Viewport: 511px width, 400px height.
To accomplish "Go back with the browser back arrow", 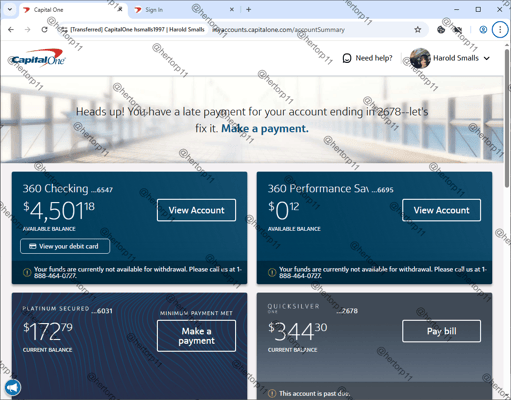I will 11,30.
